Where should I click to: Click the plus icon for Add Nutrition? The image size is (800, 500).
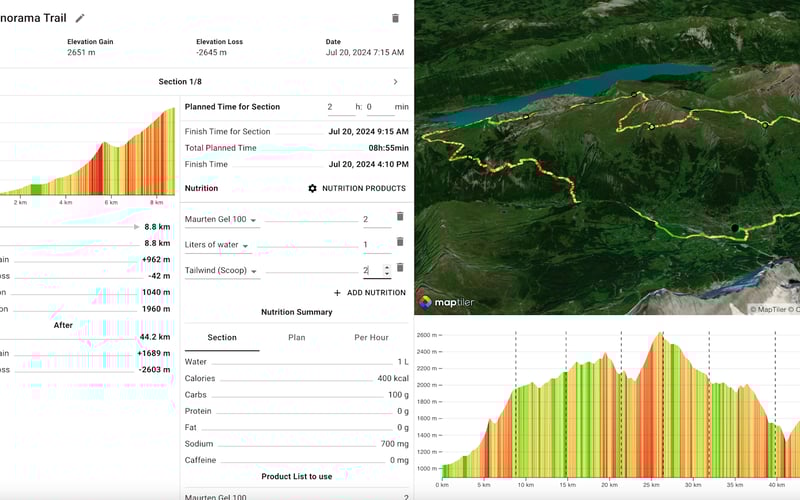(337, 293)
